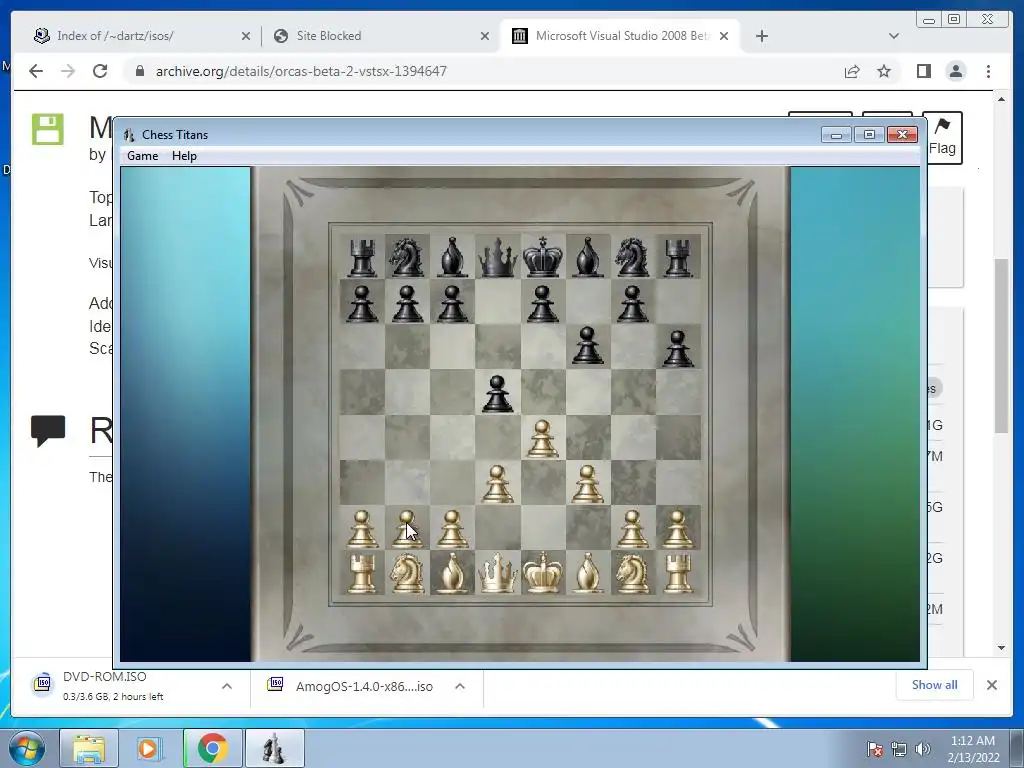1024x768 pixels.
Task: Click the black queen piece
Action: point(498,258)
